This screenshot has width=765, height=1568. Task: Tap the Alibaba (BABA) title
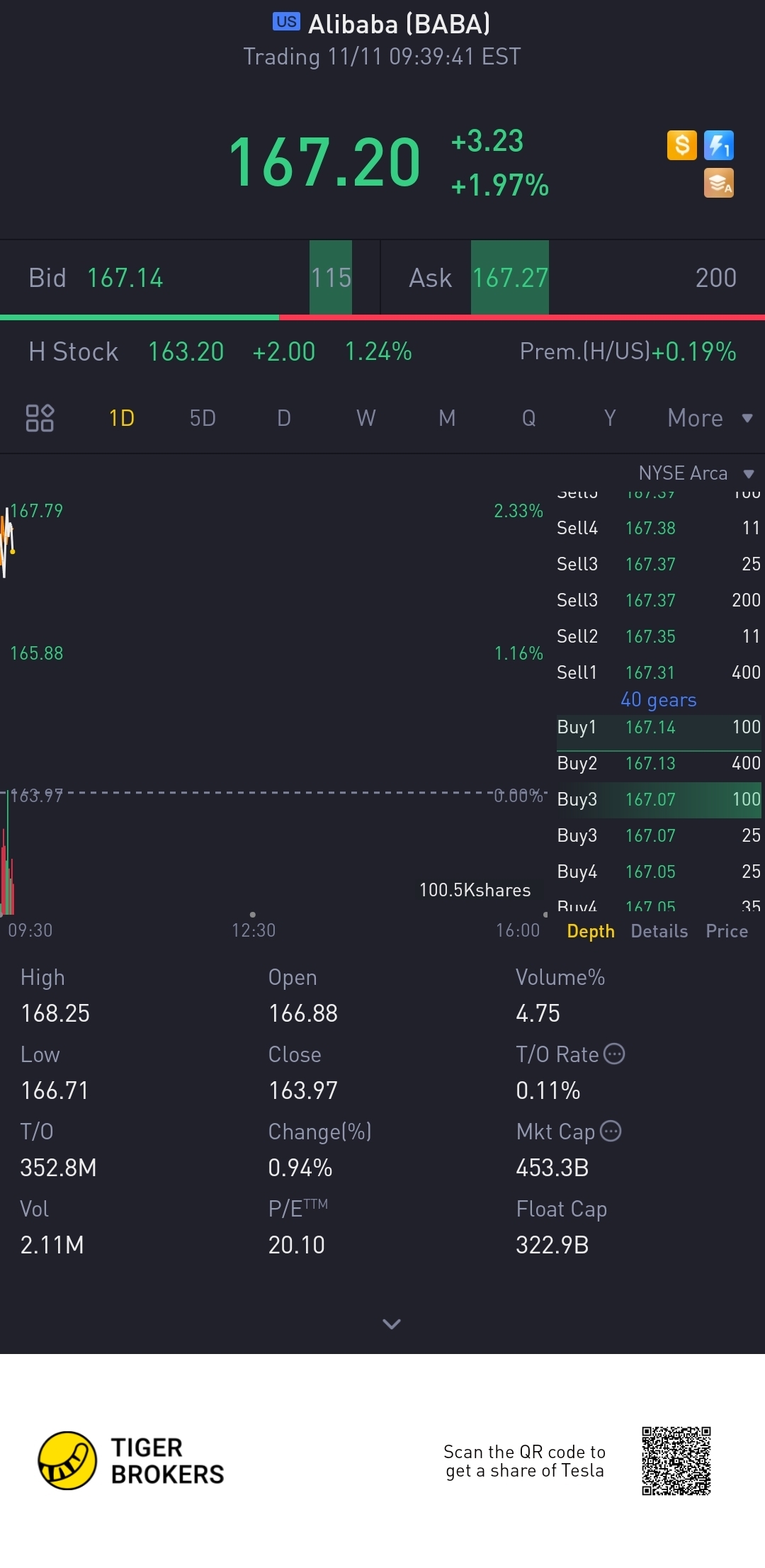point(399,24)
